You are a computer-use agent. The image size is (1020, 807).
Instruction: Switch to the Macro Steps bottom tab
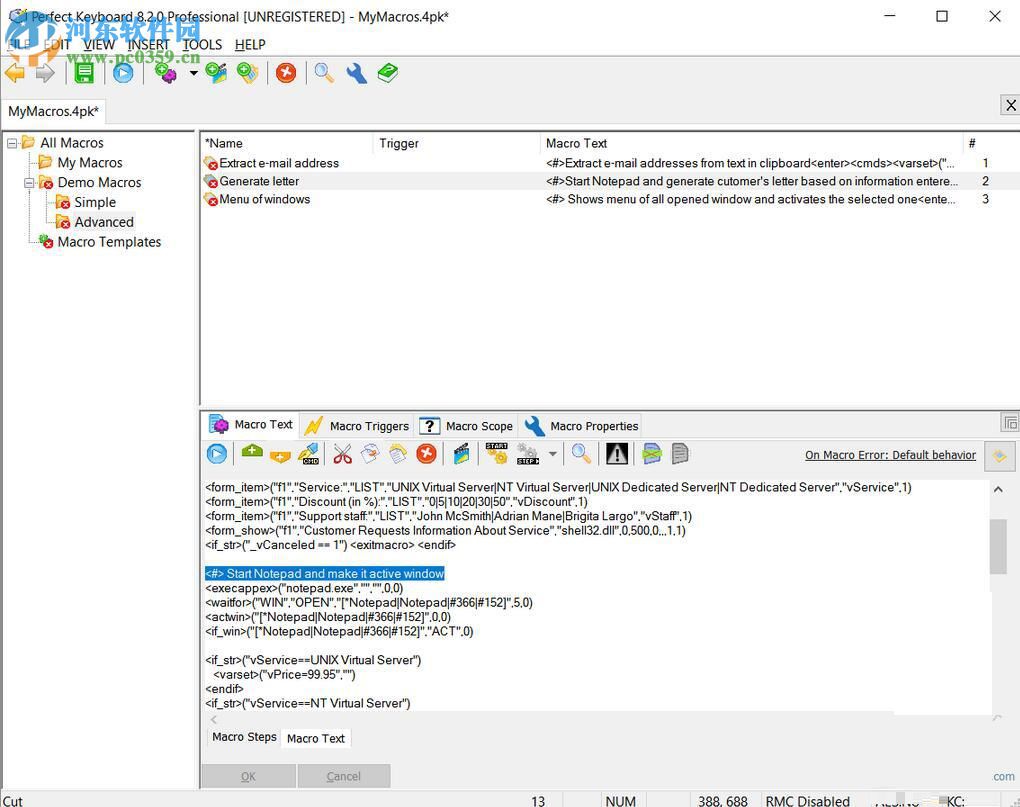pos(244,737)
